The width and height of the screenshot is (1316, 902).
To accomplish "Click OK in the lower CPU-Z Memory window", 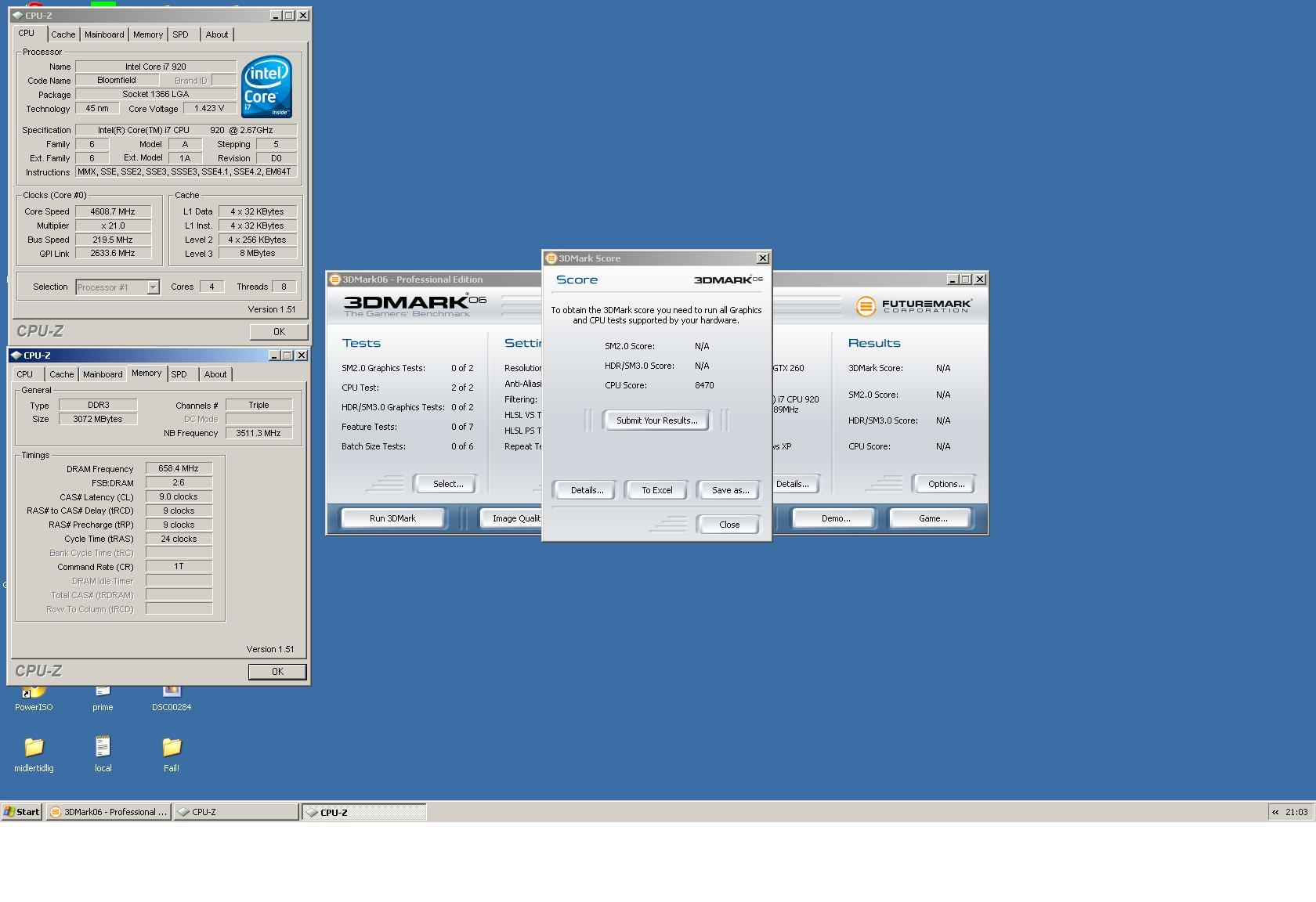I will pyautogui.click(x=277, y=672).
